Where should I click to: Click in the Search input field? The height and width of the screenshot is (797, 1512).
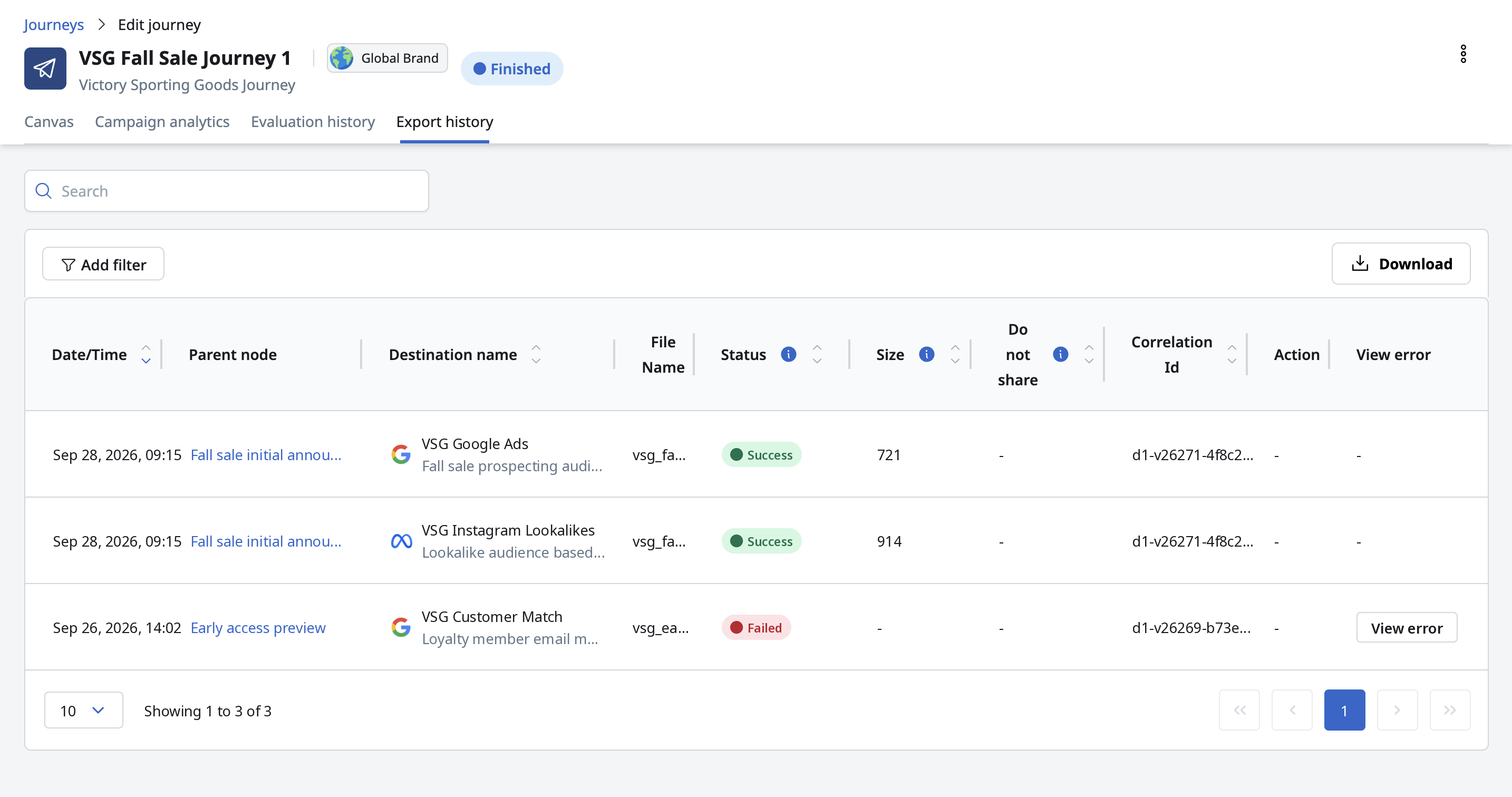[227, 191]
